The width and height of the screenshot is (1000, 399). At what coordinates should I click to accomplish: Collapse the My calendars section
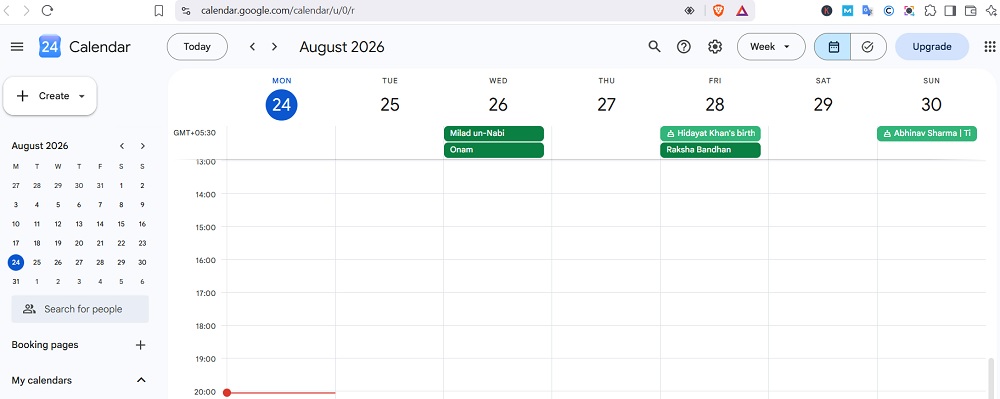tap(141, 381)
